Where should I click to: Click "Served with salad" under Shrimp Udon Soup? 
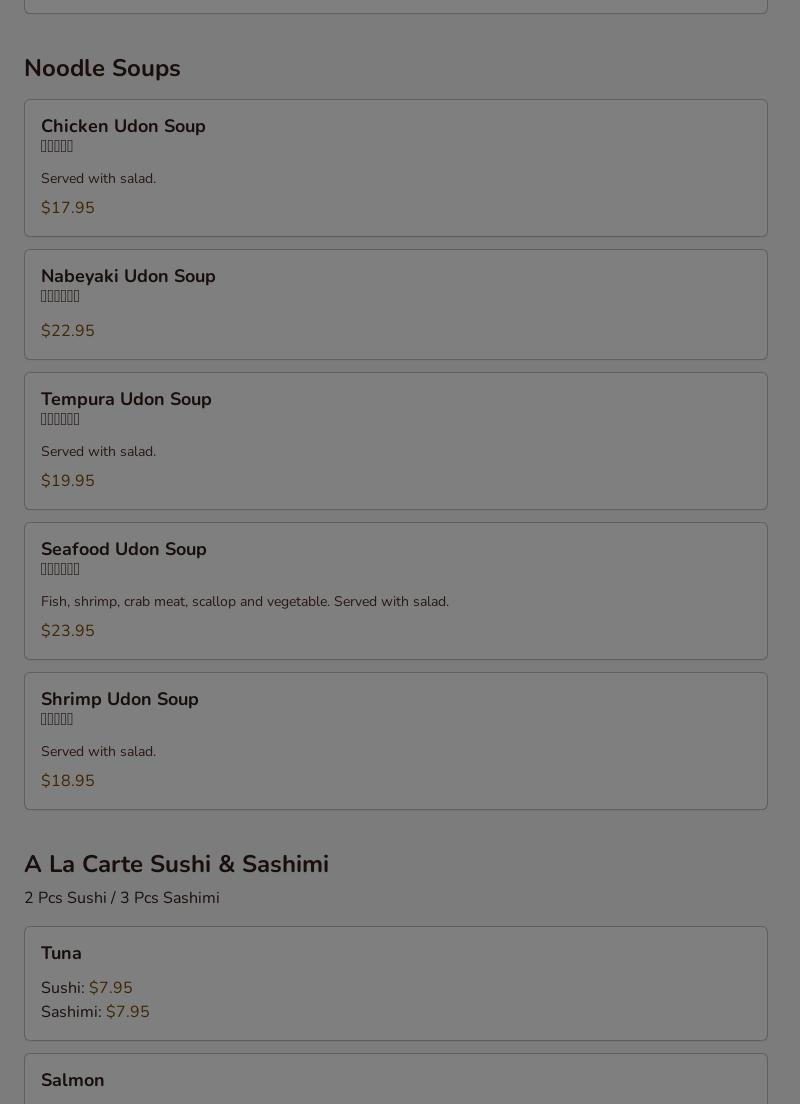(98, 752)
